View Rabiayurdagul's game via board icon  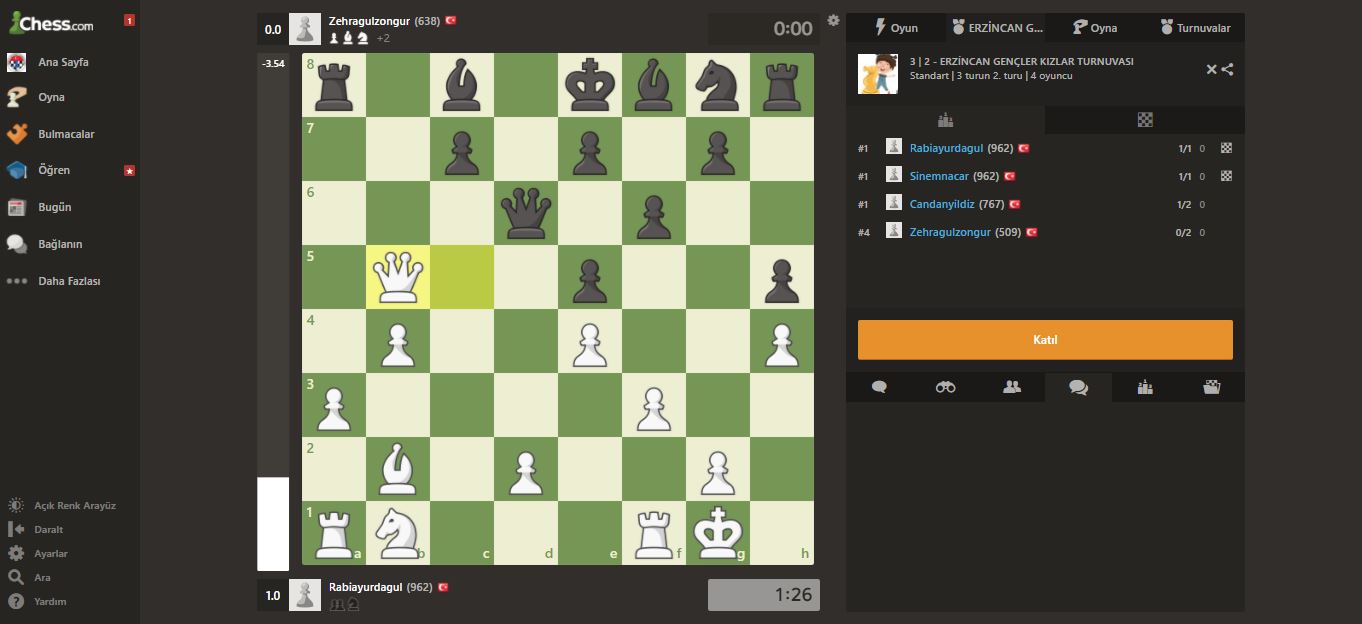click(x=1226, y=148)
